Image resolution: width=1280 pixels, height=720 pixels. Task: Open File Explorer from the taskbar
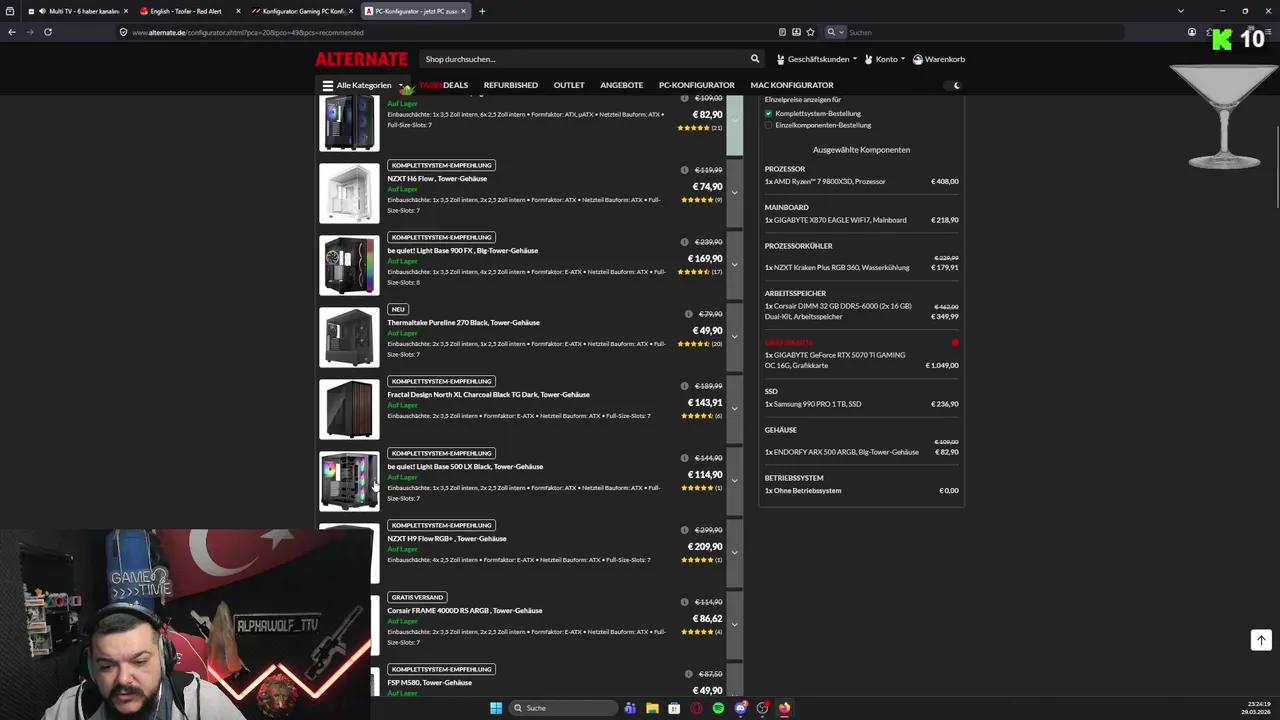point(652,708)
